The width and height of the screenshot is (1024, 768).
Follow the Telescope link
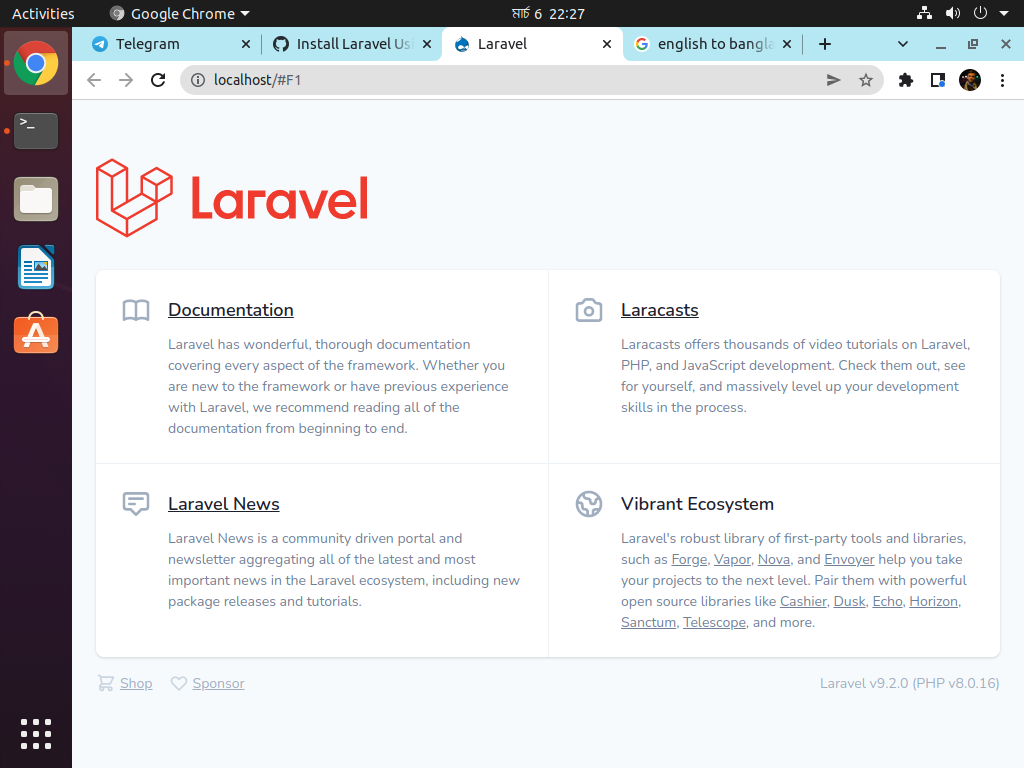click(x=714, y=622)
